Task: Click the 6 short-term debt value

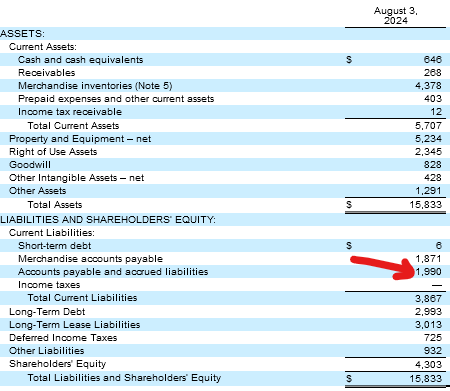Action: (439, 246)
